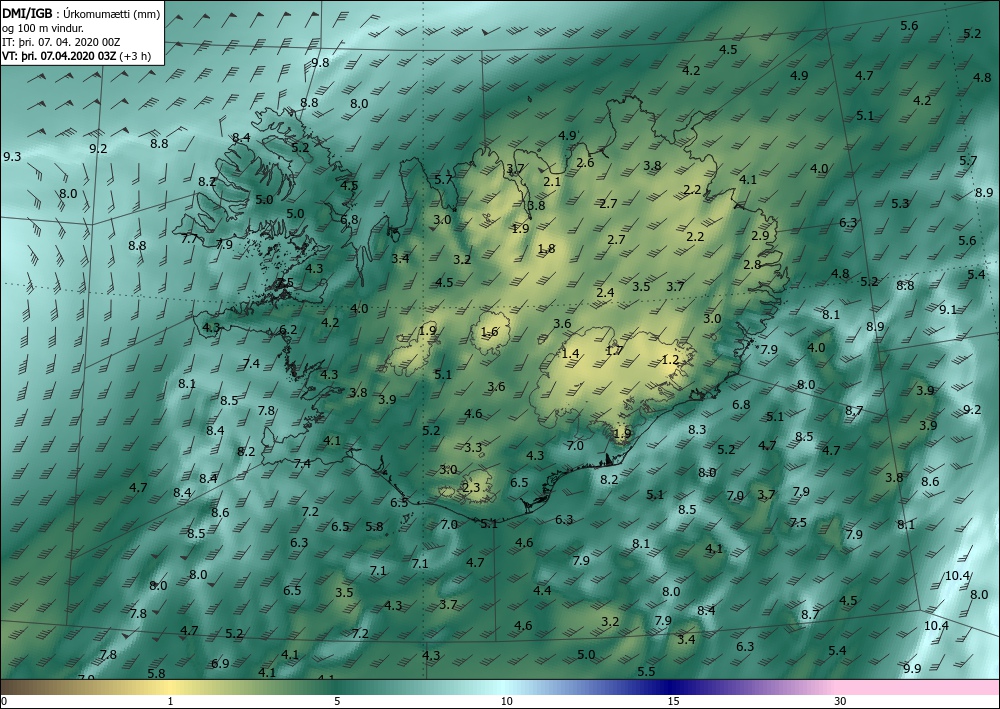Click the 2.8 value on the east coast
Screen dimensions: 1000x709
click(x=753, y=264)
